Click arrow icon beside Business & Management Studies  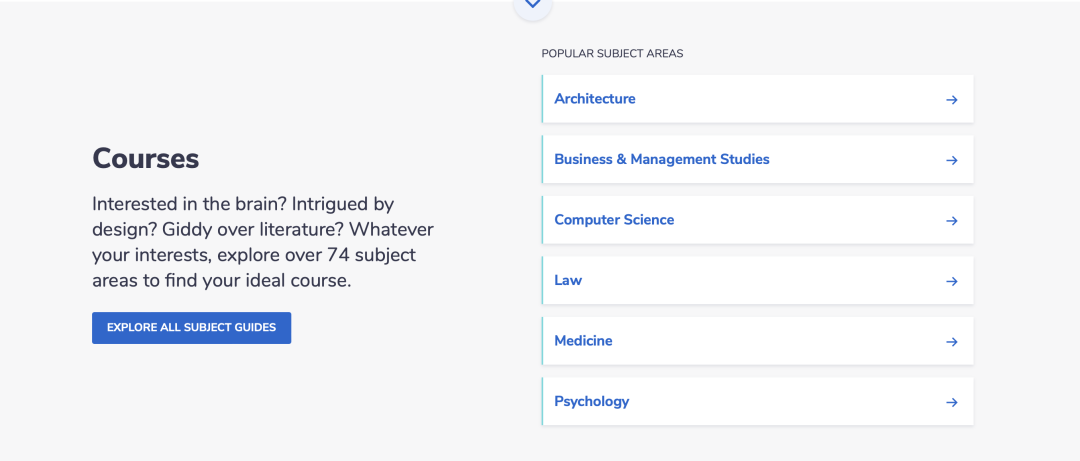[x=951, y=161]
